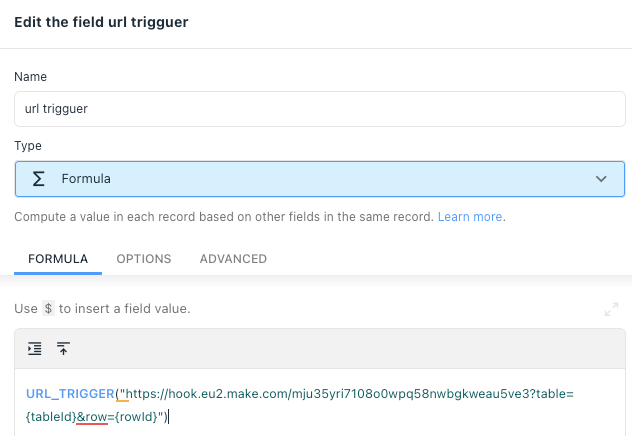Click the indent formula icon in editor toolbar
The width and height of the screenshot is (632, 436).
click(x=35, y=349)
